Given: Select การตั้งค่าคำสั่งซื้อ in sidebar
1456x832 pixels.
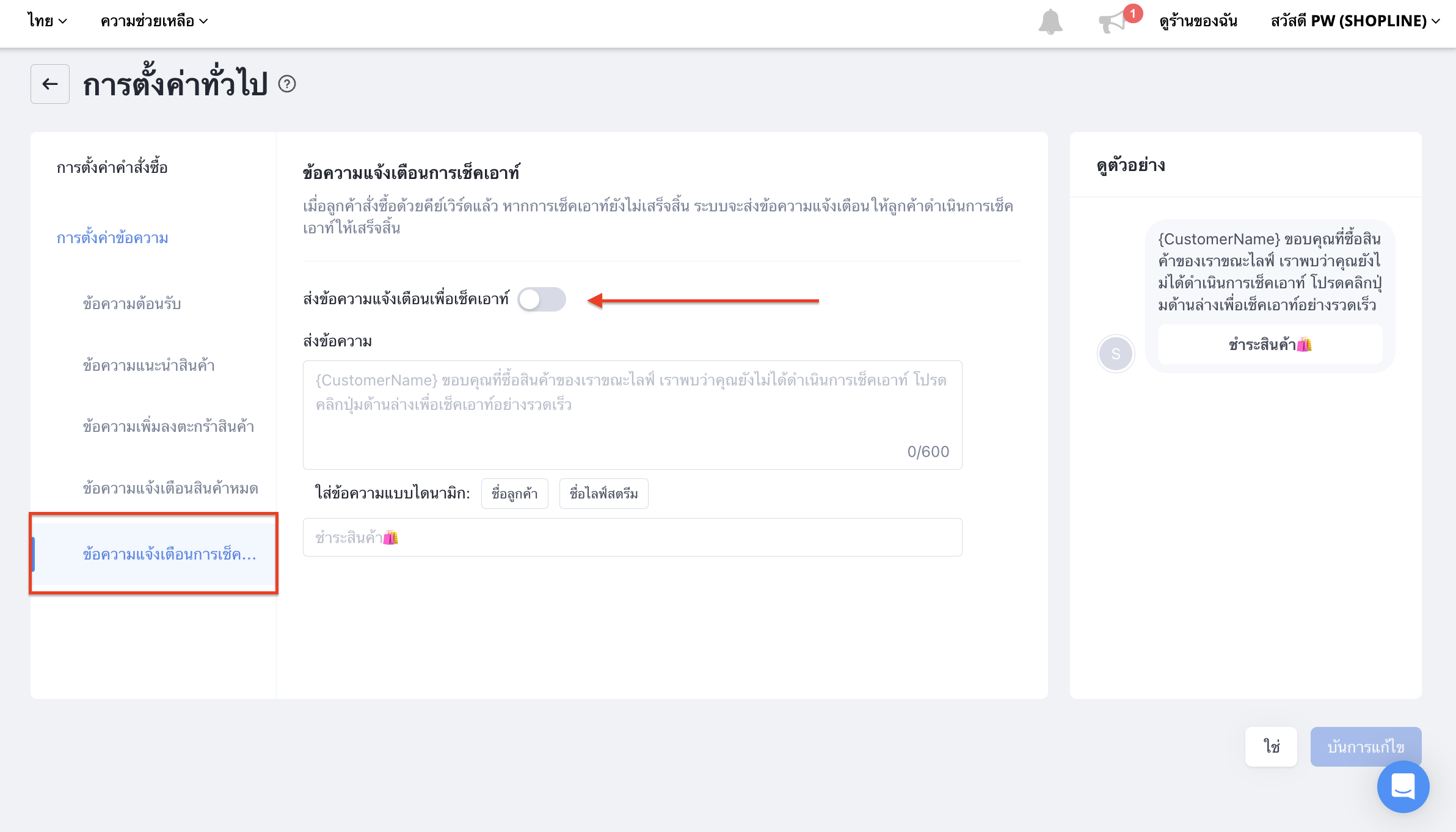Looking at the screenshot, I should tap(112, 167).
